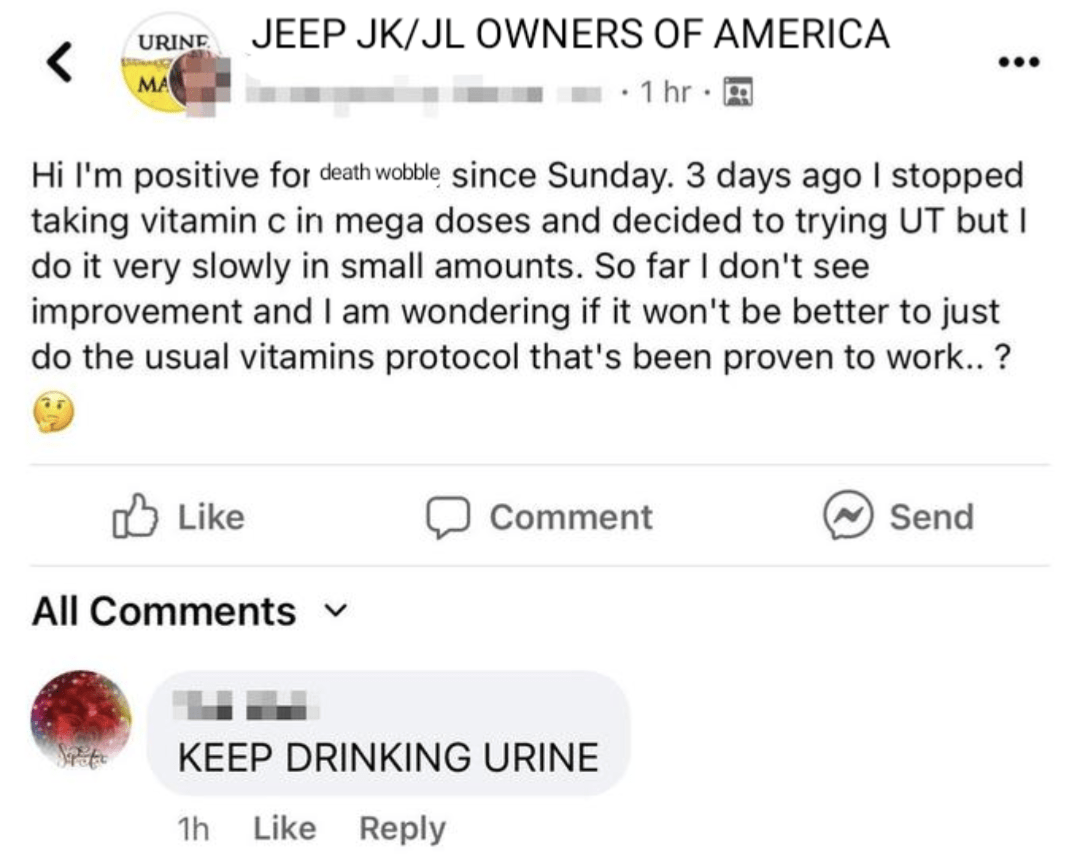Click the group members audience icon
Screen dimensions: 1080x857
[x=738, y=92]
